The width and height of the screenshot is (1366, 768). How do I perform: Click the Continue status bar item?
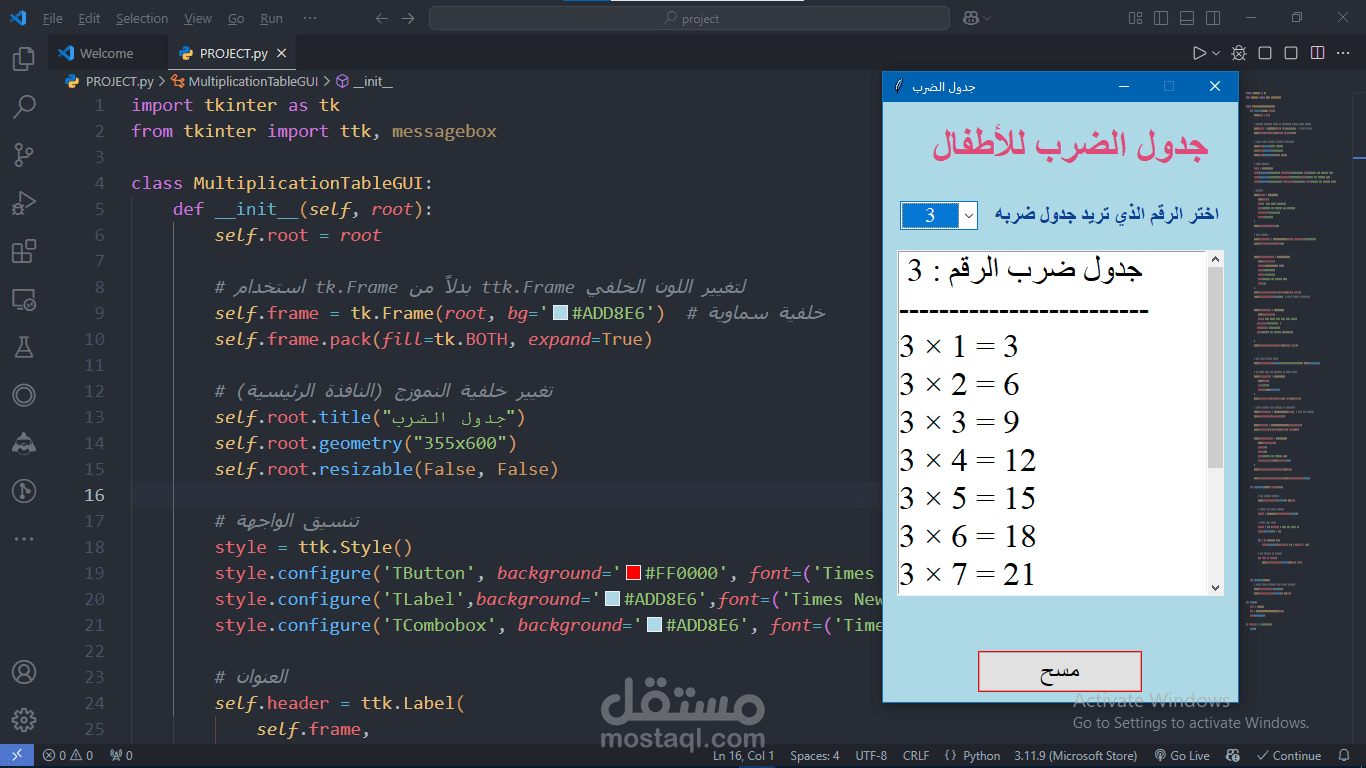1289,756
